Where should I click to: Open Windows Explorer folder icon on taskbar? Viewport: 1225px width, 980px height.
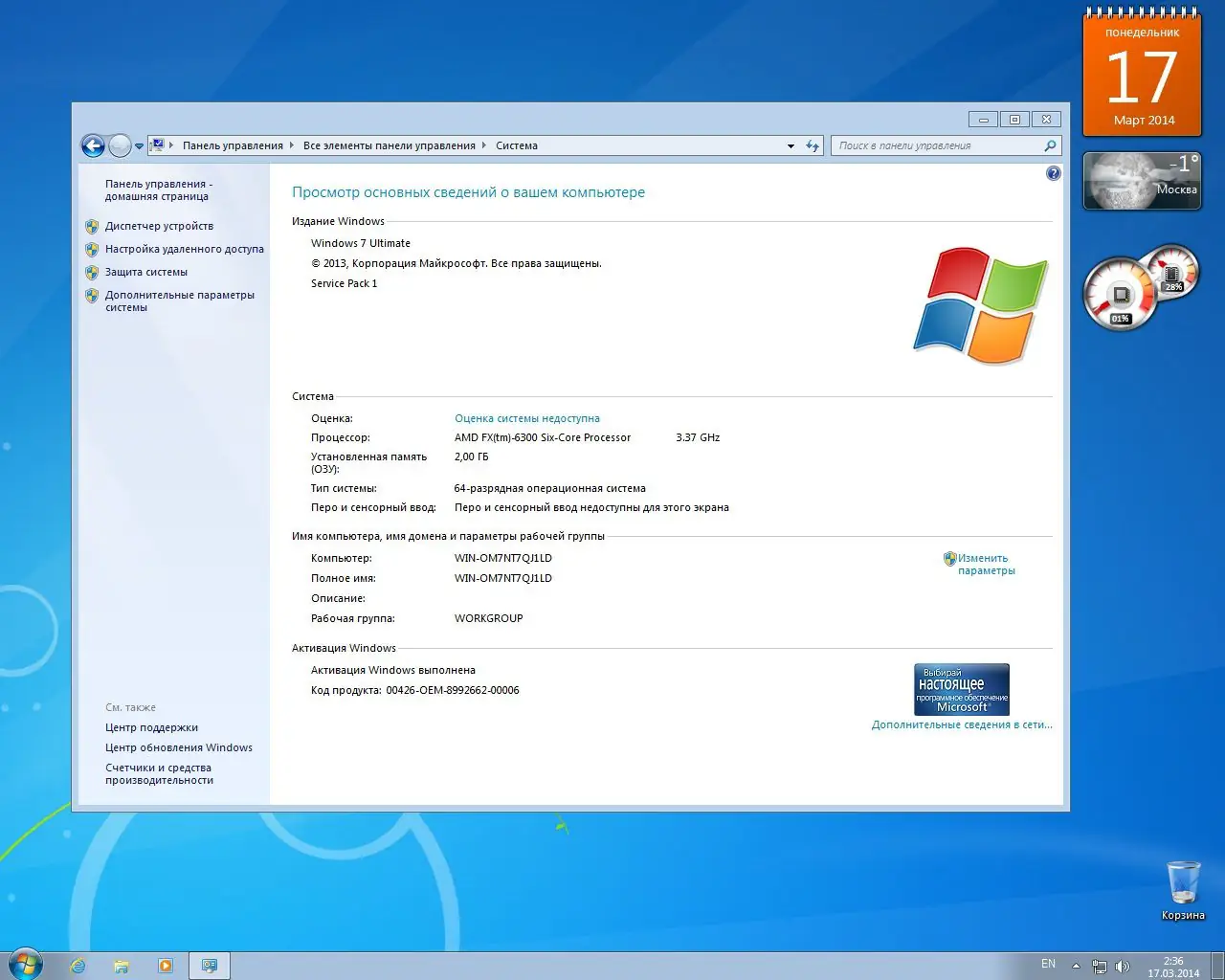(122, 966)
